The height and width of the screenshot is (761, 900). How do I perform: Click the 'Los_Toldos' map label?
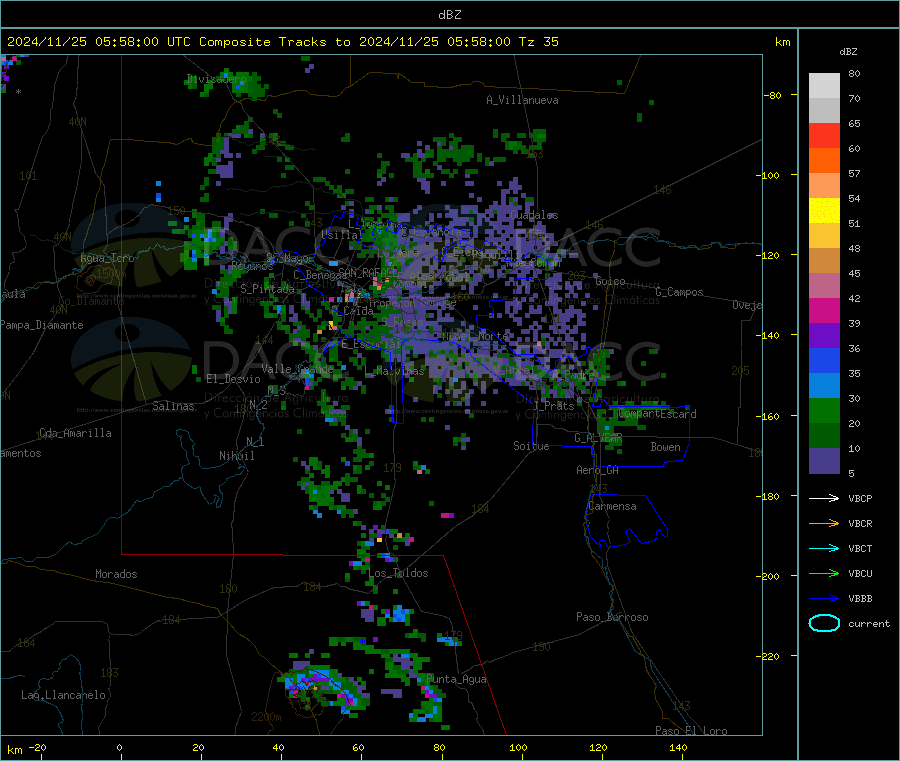click(x=398, y=573)
